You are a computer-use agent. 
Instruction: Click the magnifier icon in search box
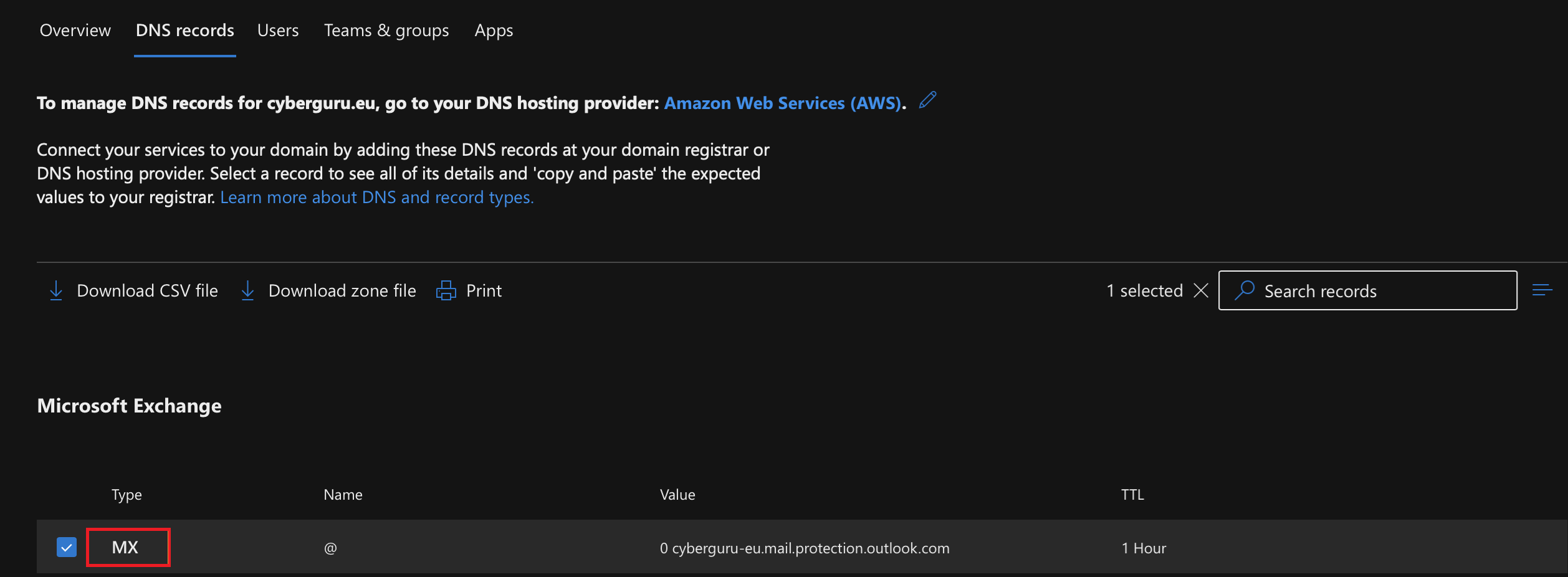click(1245, 290)
